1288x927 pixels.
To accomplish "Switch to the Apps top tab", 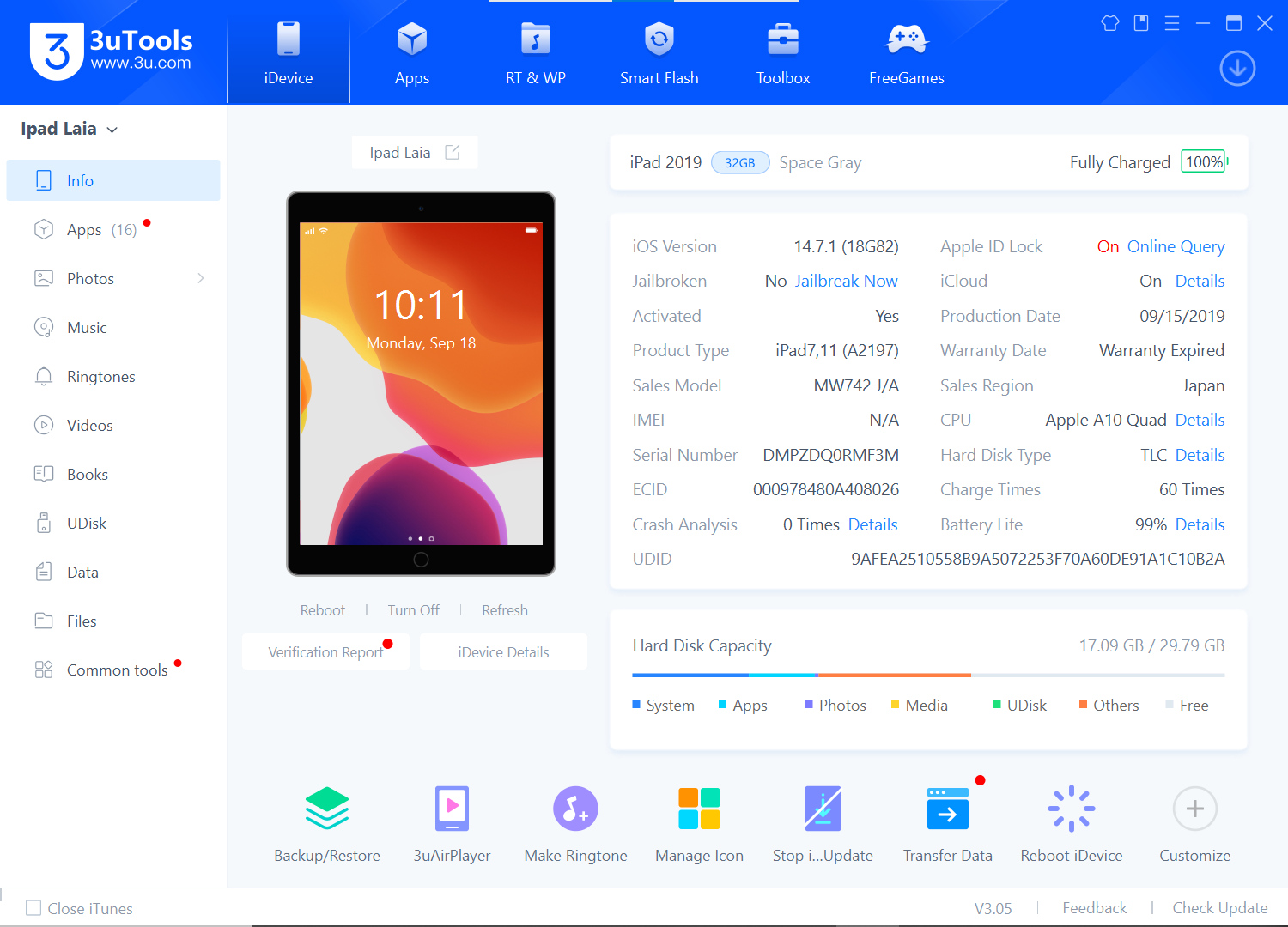I will 412,53.
